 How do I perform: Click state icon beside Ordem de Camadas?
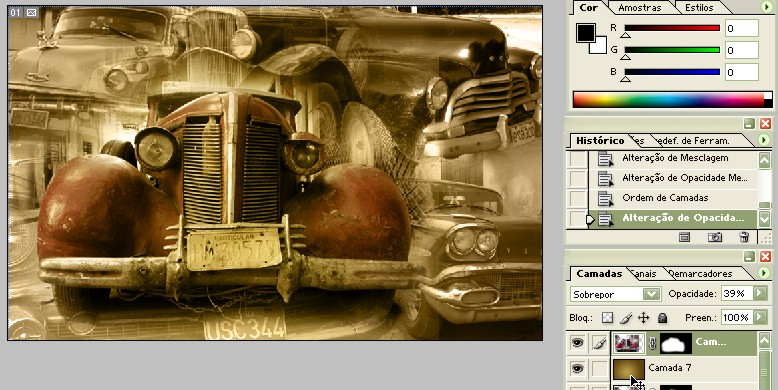point(605,198)
